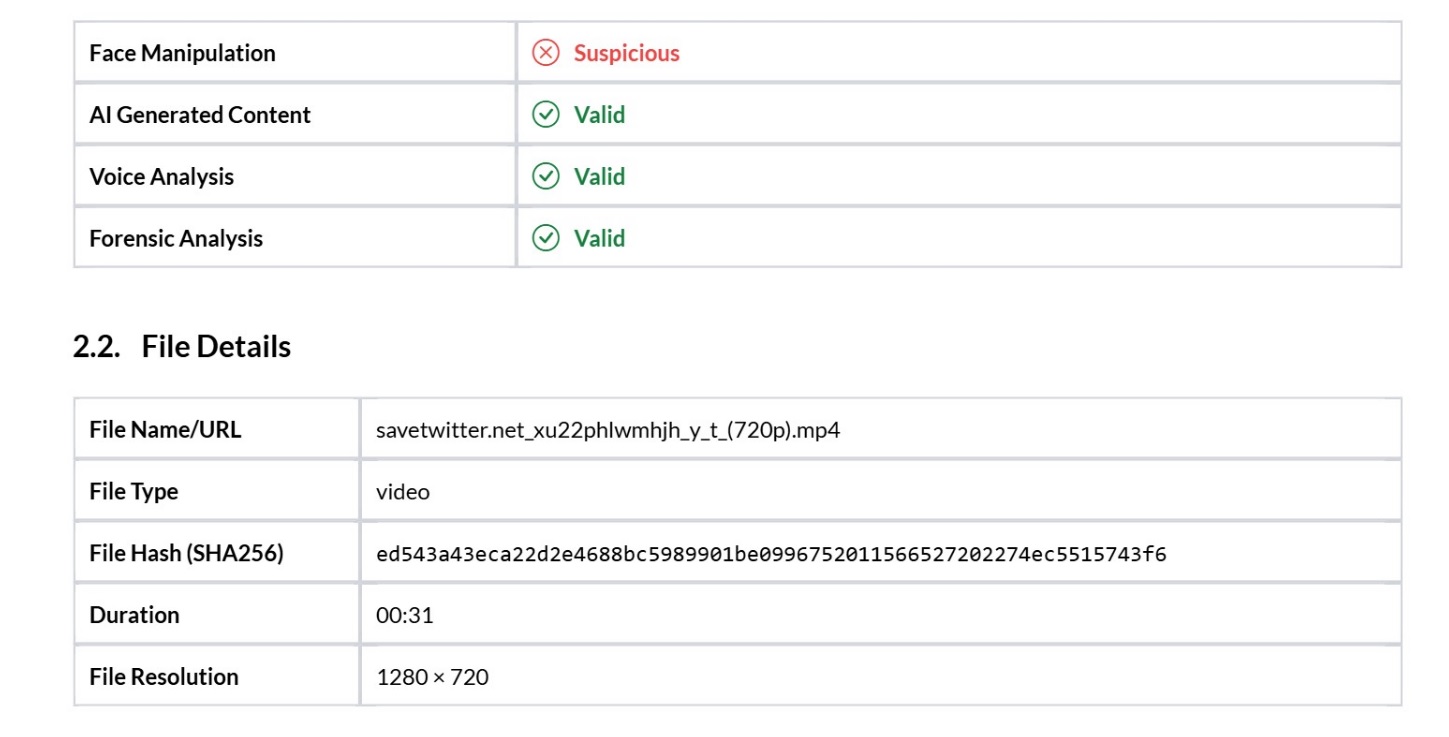Click the video file type value

pyautogui.click(x=403, y=492)
